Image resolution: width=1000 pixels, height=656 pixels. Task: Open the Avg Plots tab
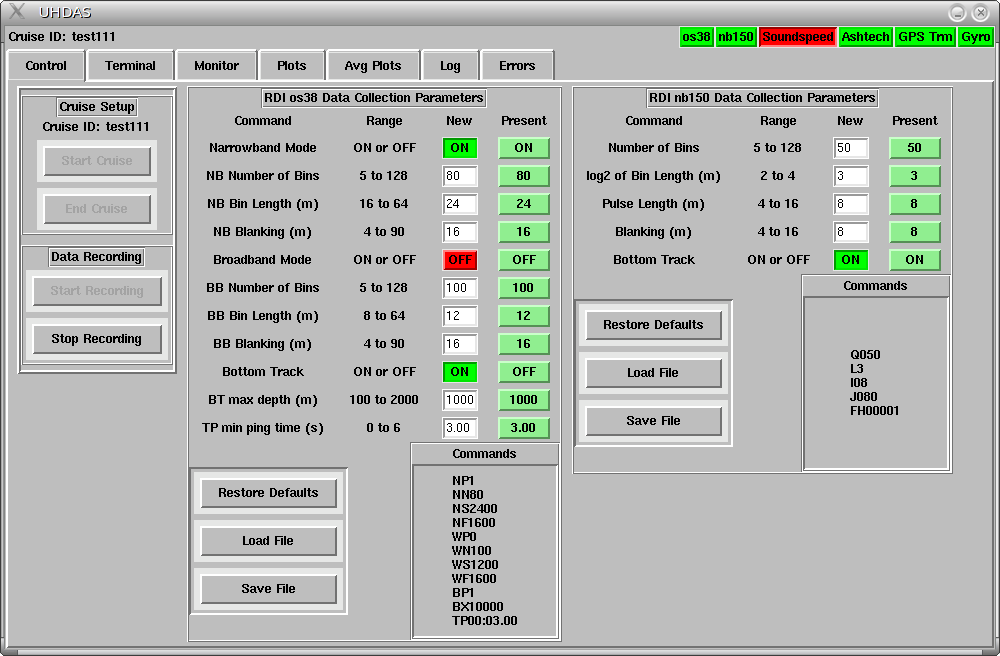[372, 66]
